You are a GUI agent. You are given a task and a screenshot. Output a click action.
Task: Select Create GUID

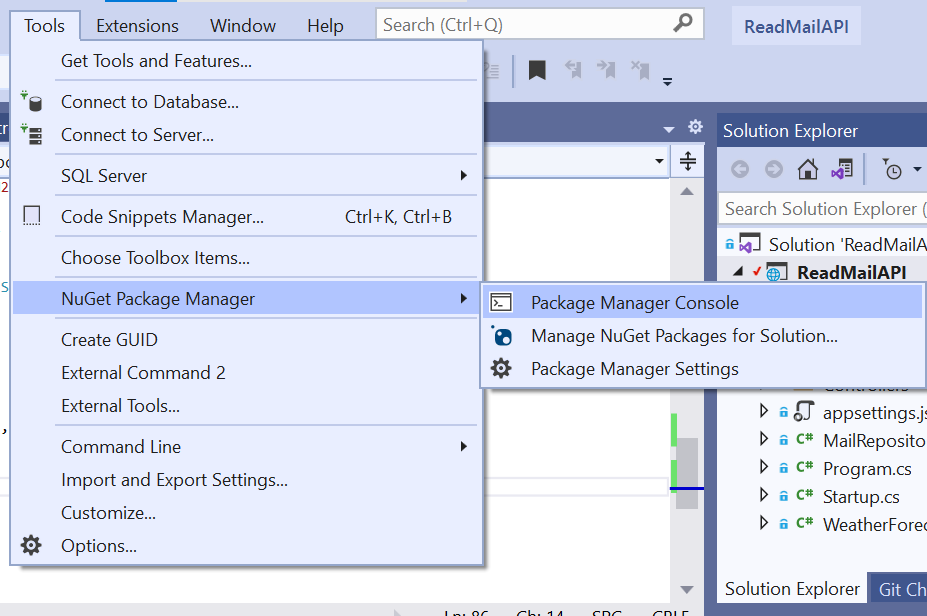(x=247, y=340)
